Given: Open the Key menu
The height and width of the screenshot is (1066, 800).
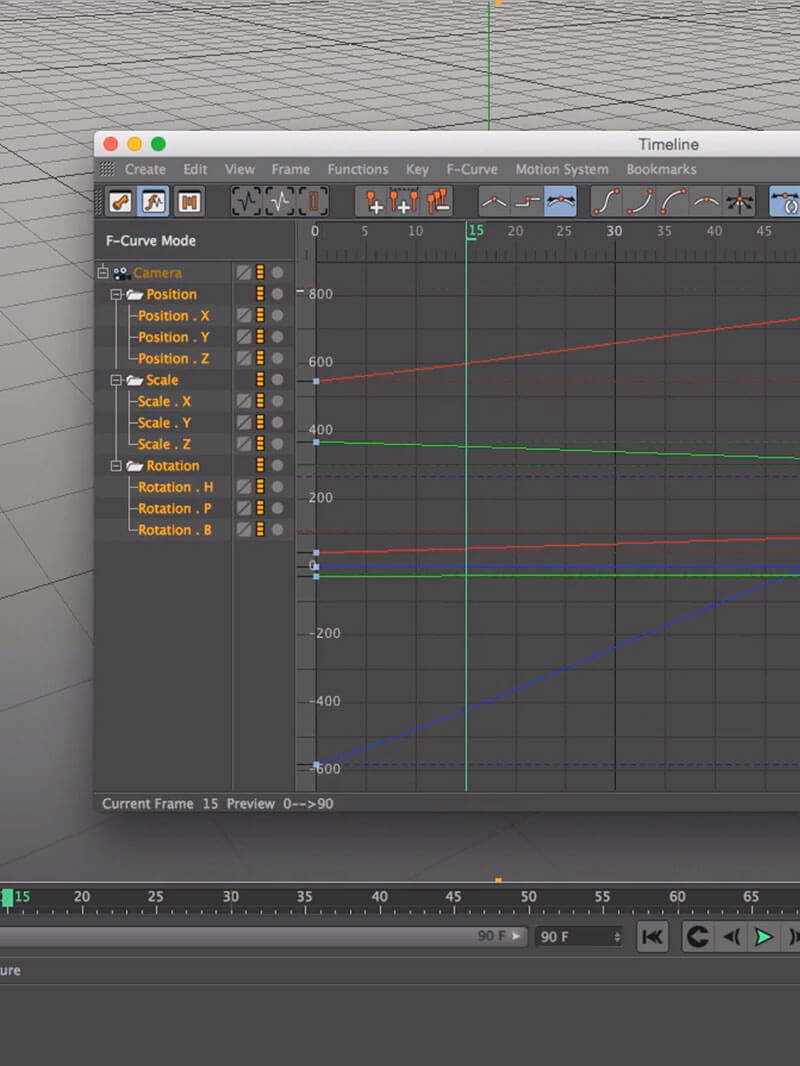Looking at the screenshot, I should pos(417,169).
